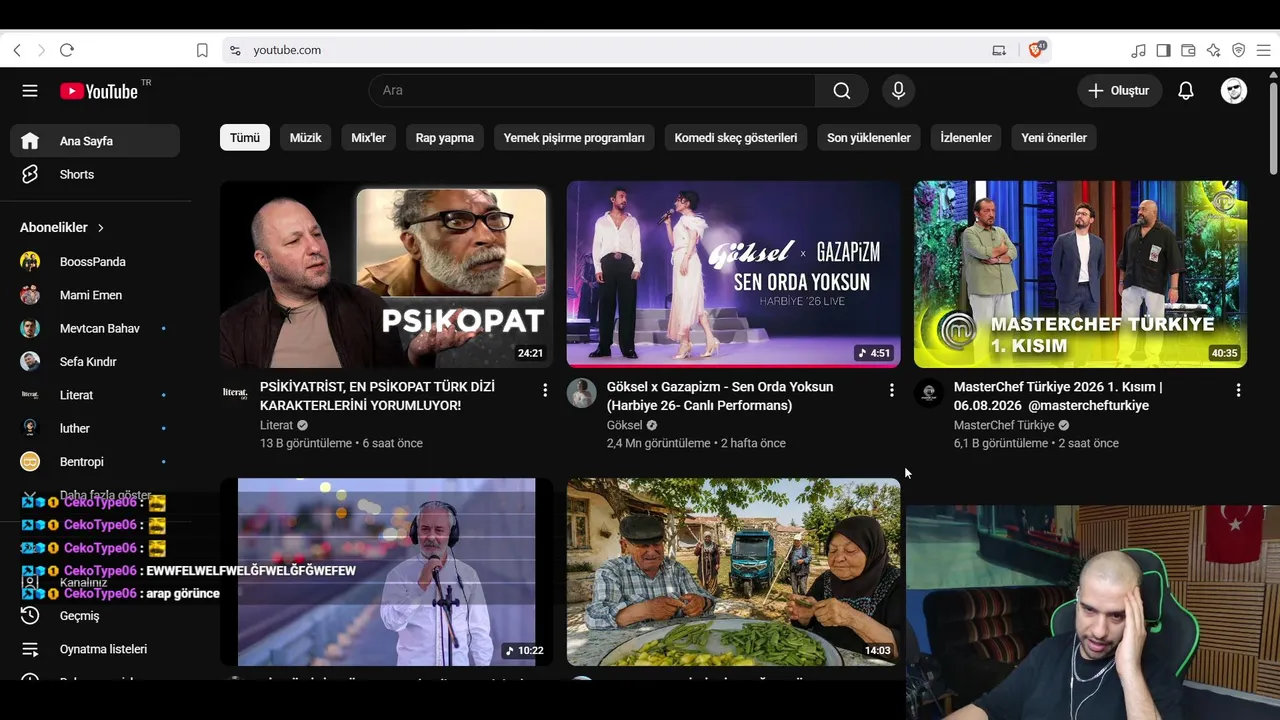Image resolution: width=1280 pixels, height=720 pixels.
Task: Open the BoossPanda subscription channel
Action: click(x=95, y=262)
